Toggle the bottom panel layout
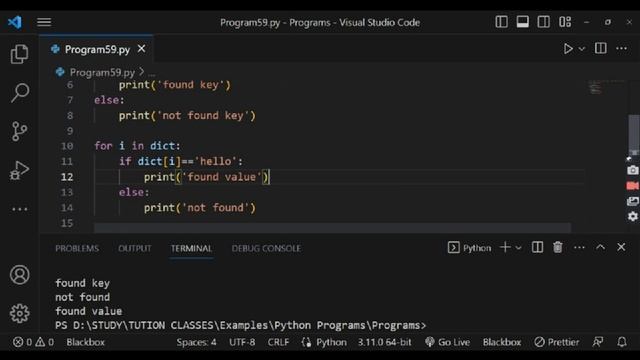640x360 pixels. [x=522, y=22]
